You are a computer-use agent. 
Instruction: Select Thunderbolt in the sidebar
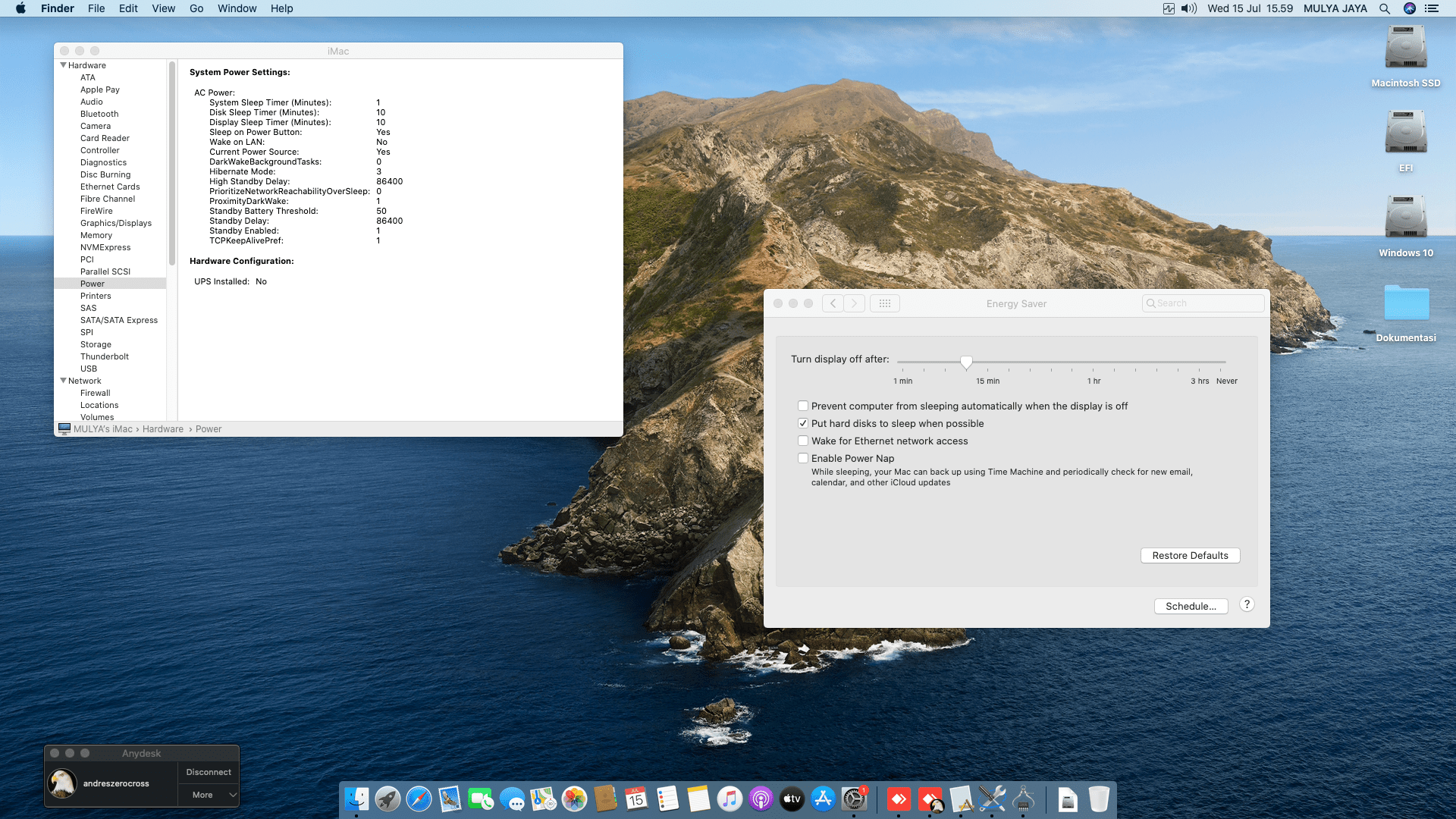(x=105, y=356)
